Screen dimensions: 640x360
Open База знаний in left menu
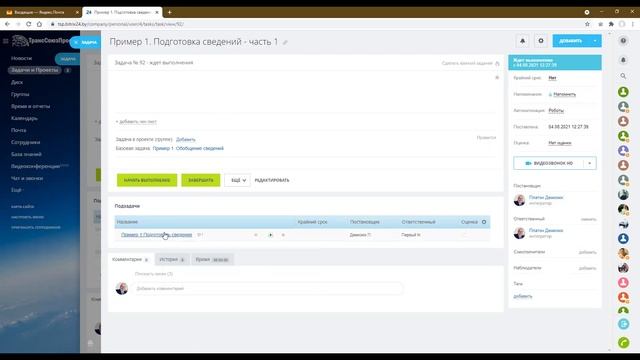click(26, 154)
